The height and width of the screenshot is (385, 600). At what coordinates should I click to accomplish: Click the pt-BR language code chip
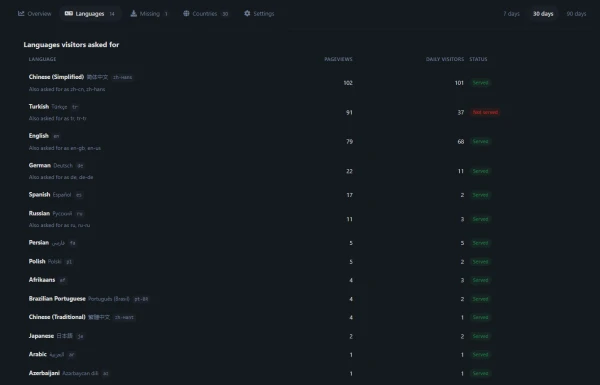[141, 299]
